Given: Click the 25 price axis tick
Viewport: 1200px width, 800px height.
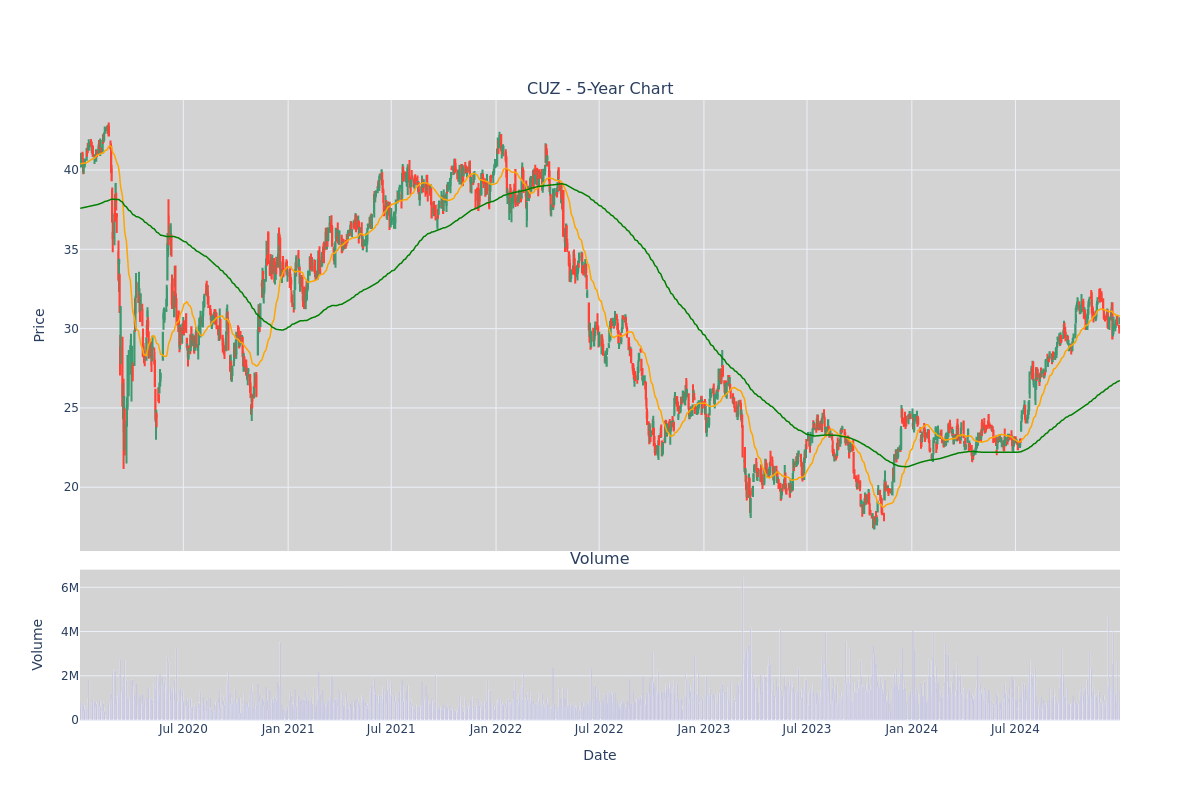Looking at the screenshot, I should click(71, 407).
